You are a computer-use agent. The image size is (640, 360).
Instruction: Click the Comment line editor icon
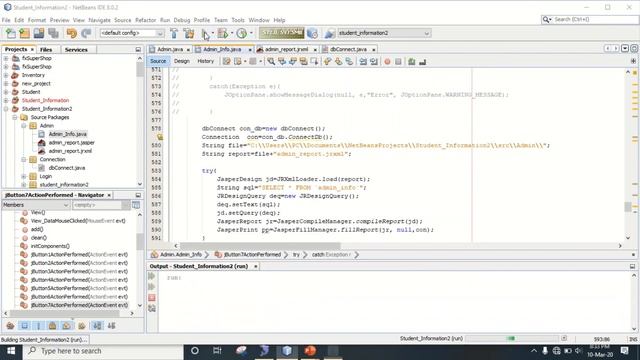[411, 61]
